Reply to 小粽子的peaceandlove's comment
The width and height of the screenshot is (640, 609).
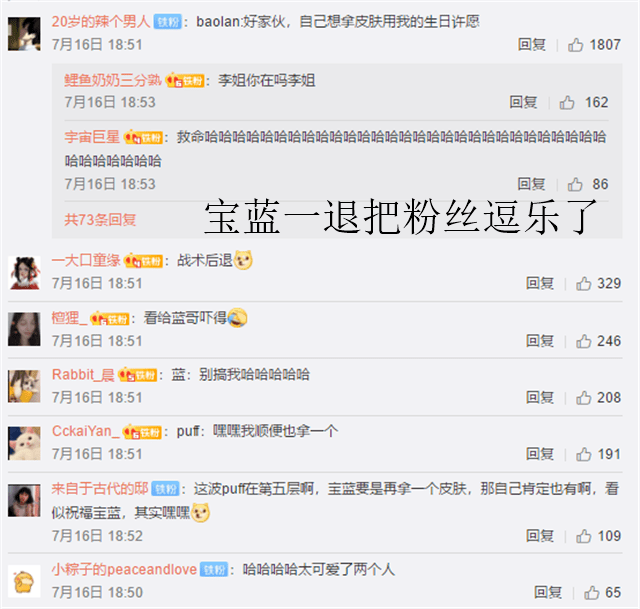548,592
